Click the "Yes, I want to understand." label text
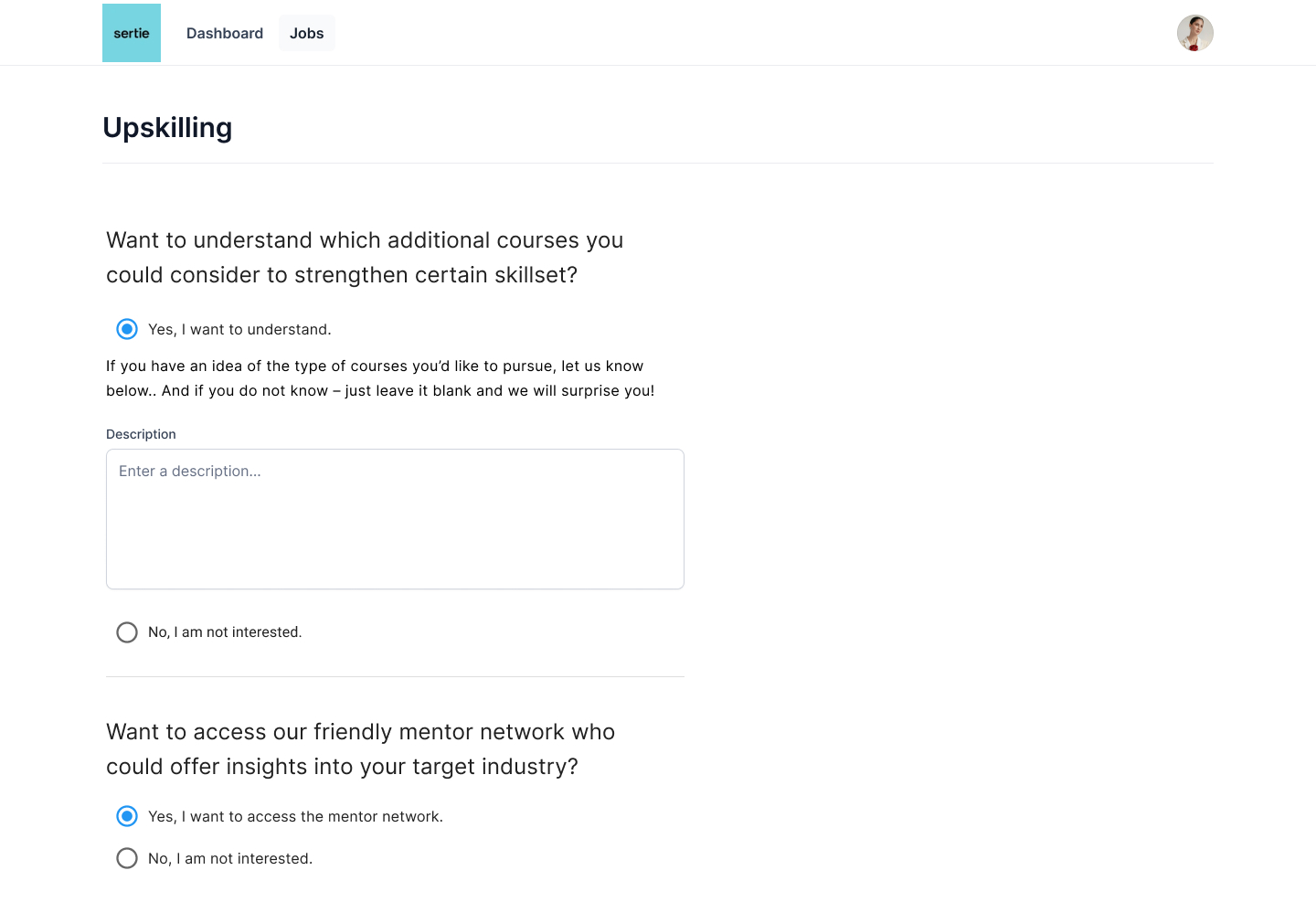 point(239,330)
